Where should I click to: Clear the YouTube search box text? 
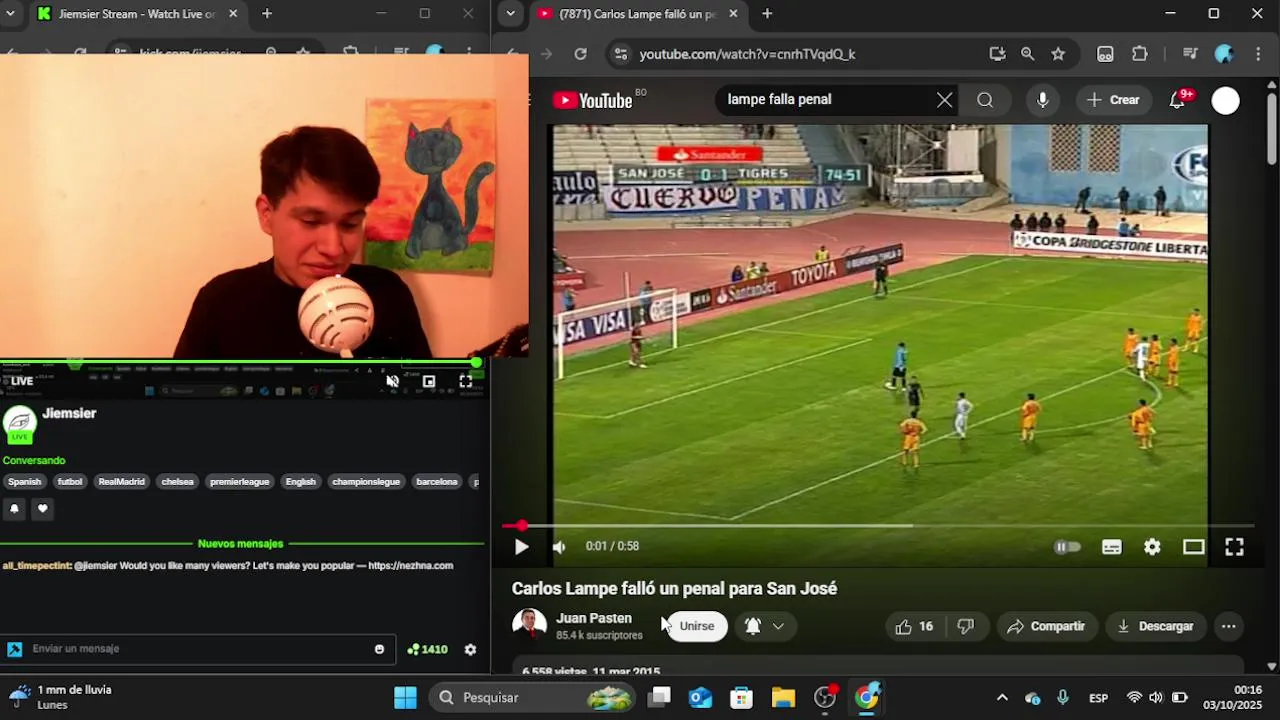pos(944,100)
